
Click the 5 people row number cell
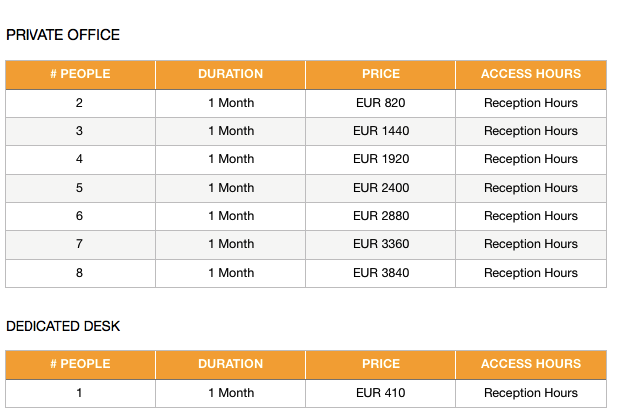[79, 188]
